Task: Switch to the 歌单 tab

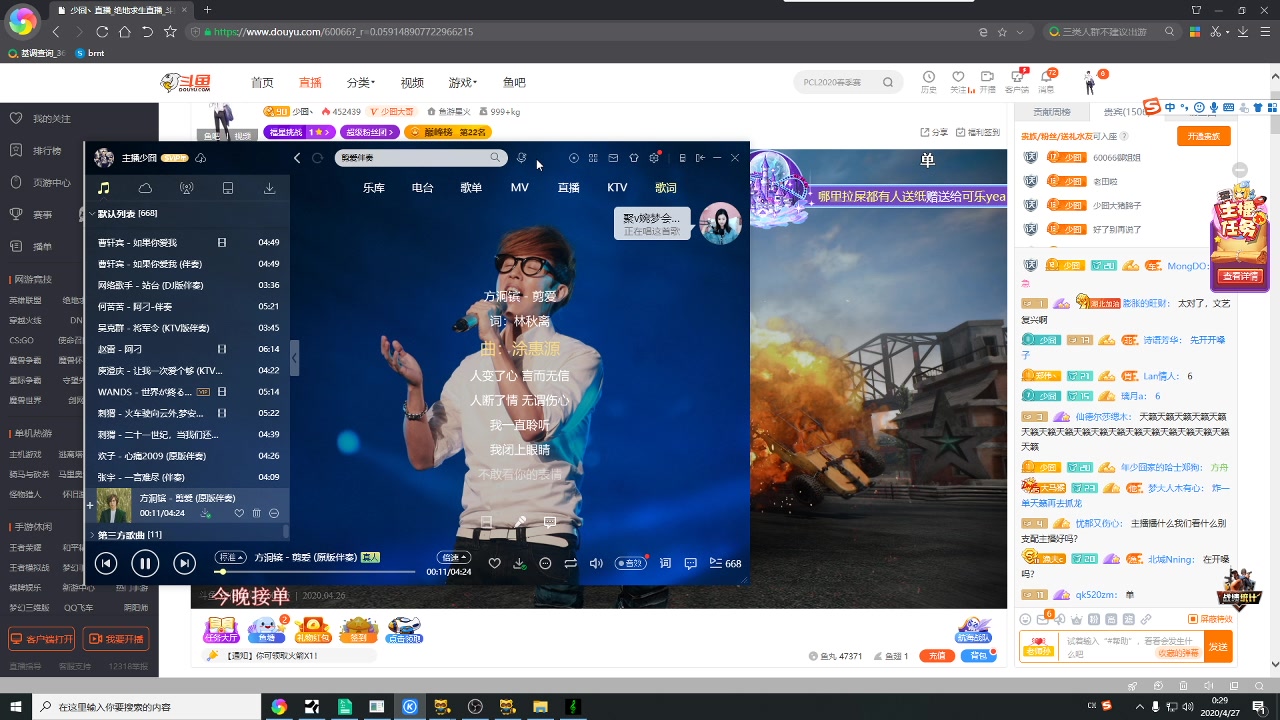Action: coord(471,187)
